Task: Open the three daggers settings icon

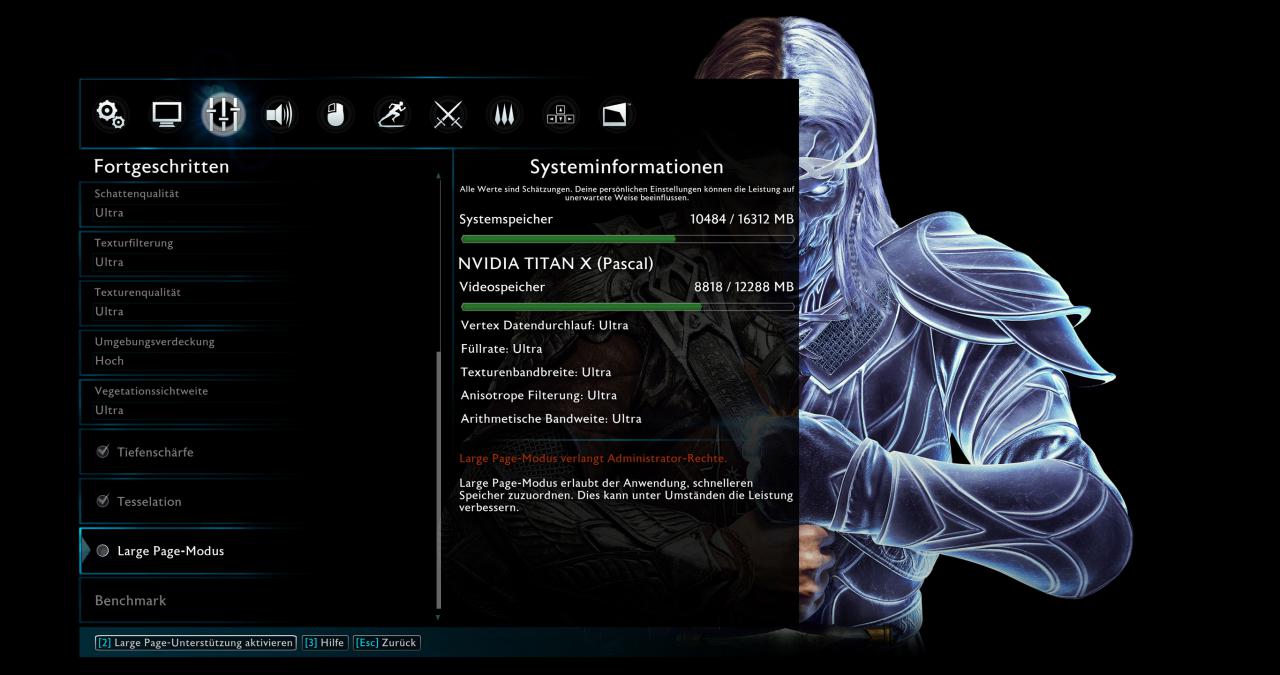Action: coord(504,115)
